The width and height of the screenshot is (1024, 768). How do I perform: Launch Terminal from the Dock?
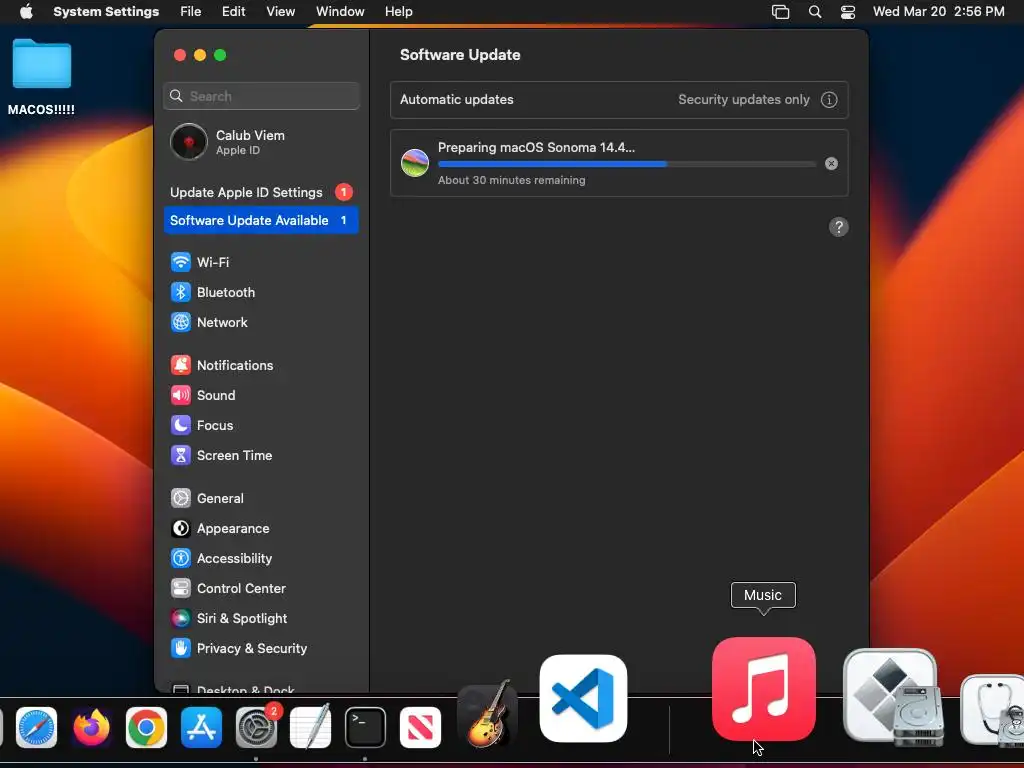365,728
